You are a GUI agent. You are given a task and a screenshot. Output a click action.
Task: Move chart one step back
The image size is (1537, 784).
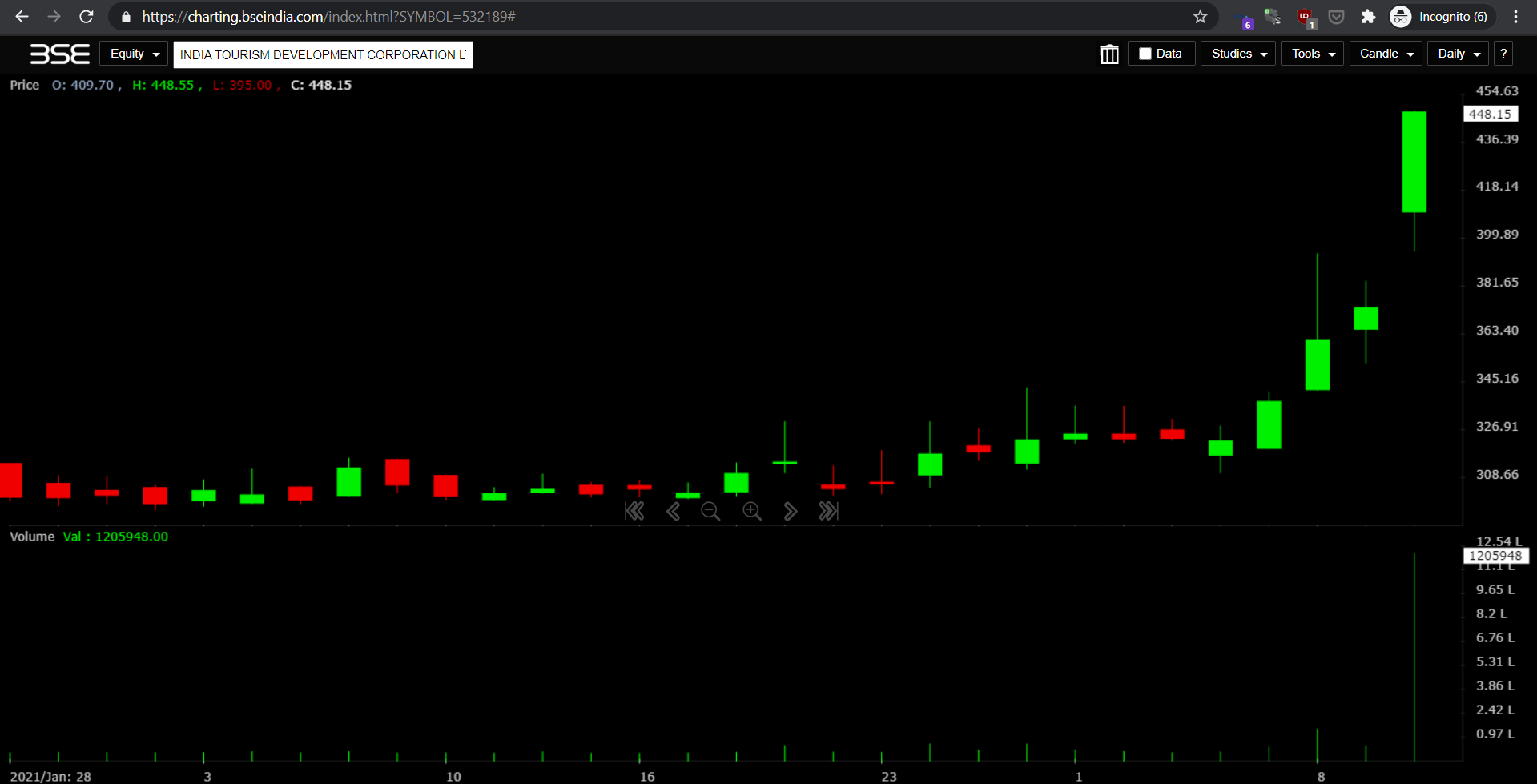674,511
